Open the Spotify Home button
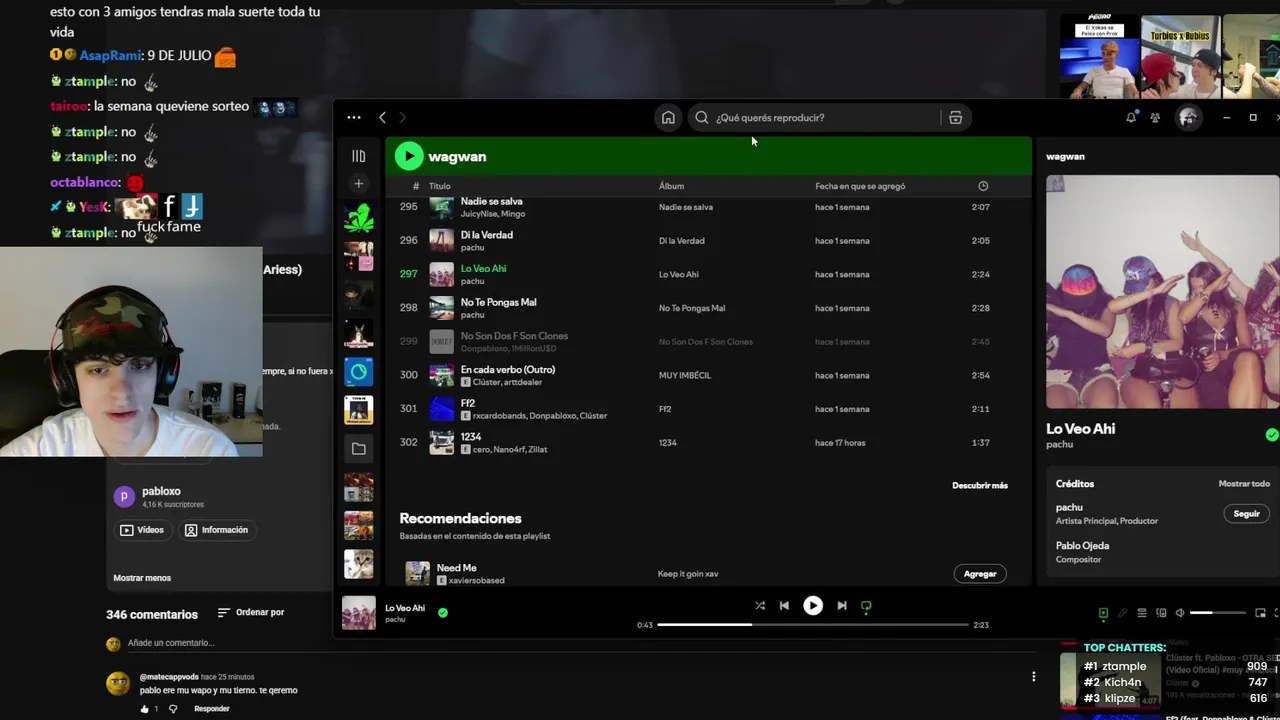This screenshot has width=1280, height=720. click(x=668, y=117)
